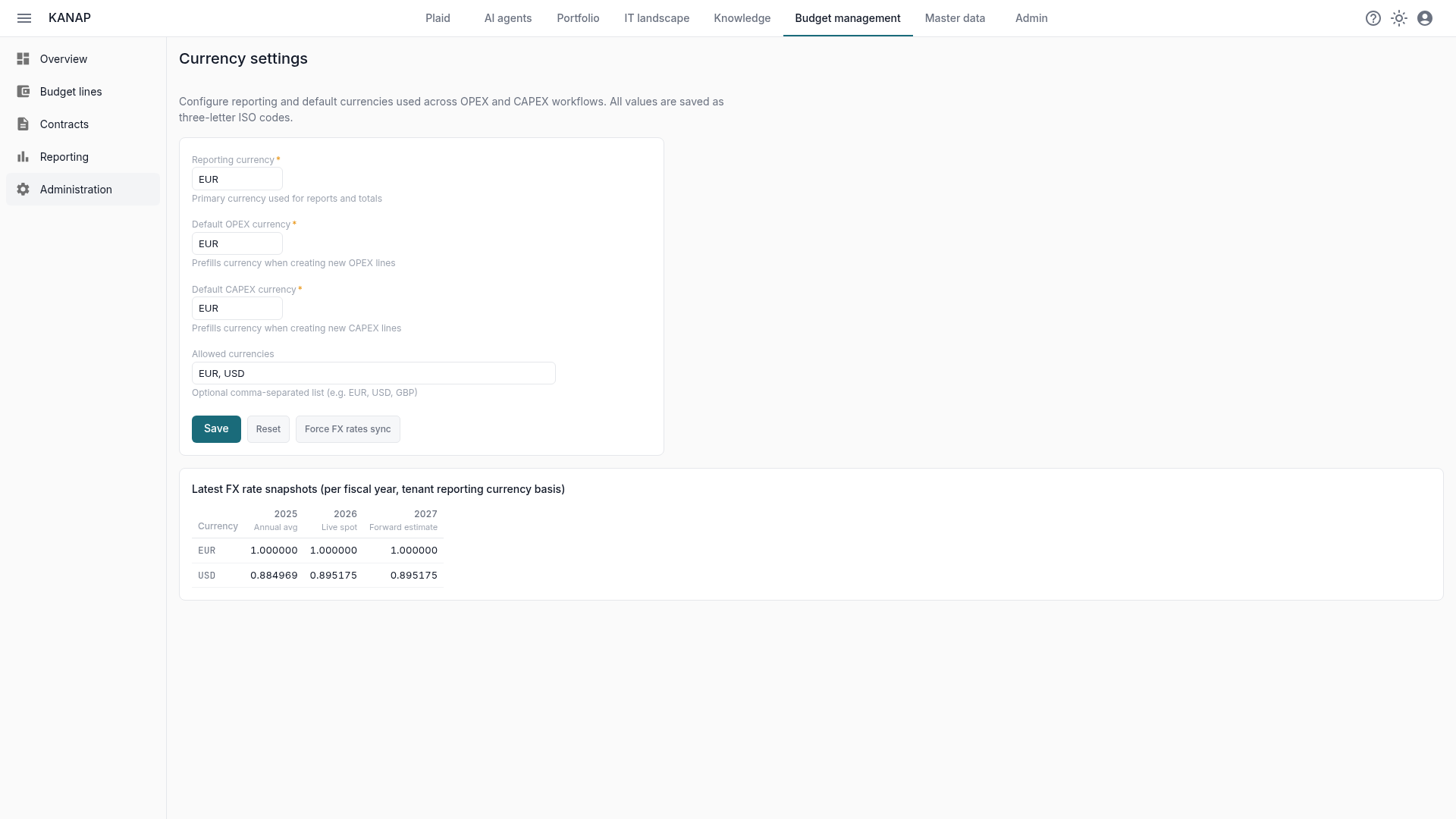Save the currency settings
This screenshot has width=1456, height=819.
click(x=216, y=429)
